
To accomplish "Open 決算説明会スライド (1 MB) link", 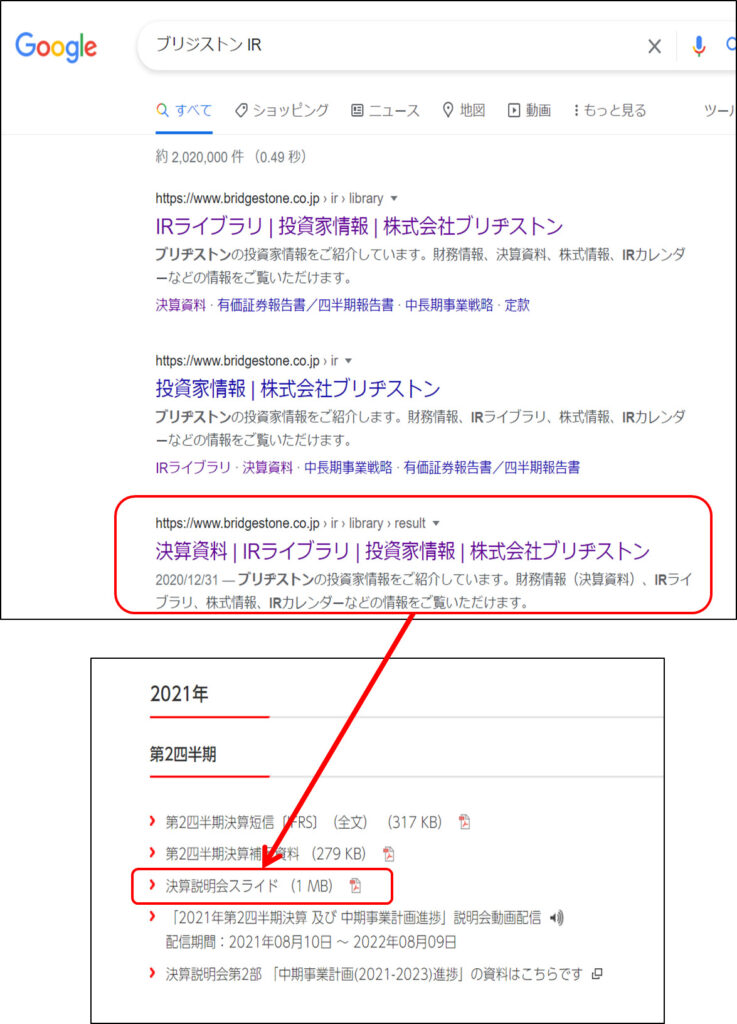I will coord(249,886).
